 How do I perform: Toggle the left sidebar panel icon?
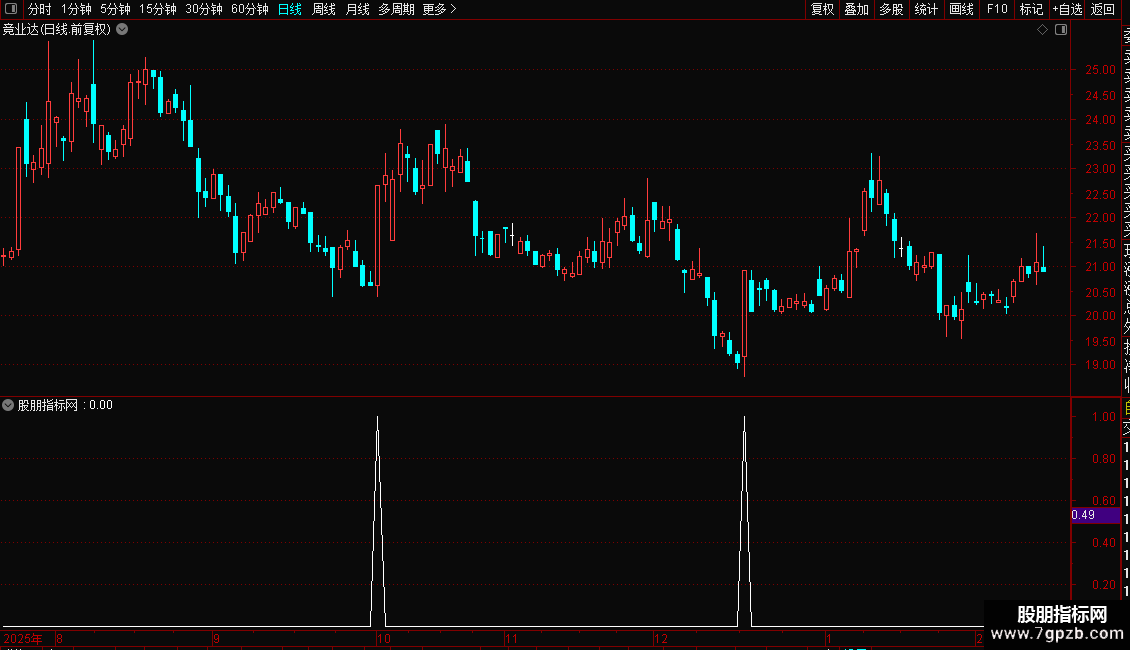click(11, 9)
